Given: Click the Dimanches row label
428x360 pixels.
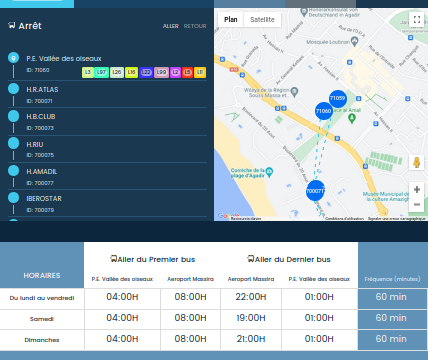Looking at the screenshot, I should click(x=42, y=340).
